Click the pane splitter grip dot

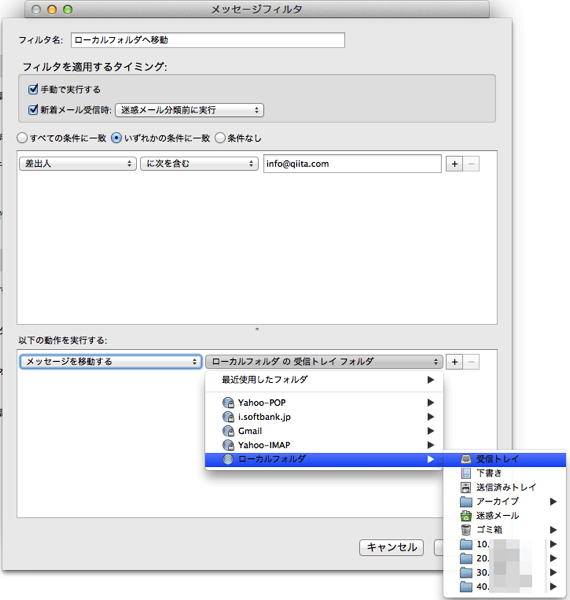point(257,329)
